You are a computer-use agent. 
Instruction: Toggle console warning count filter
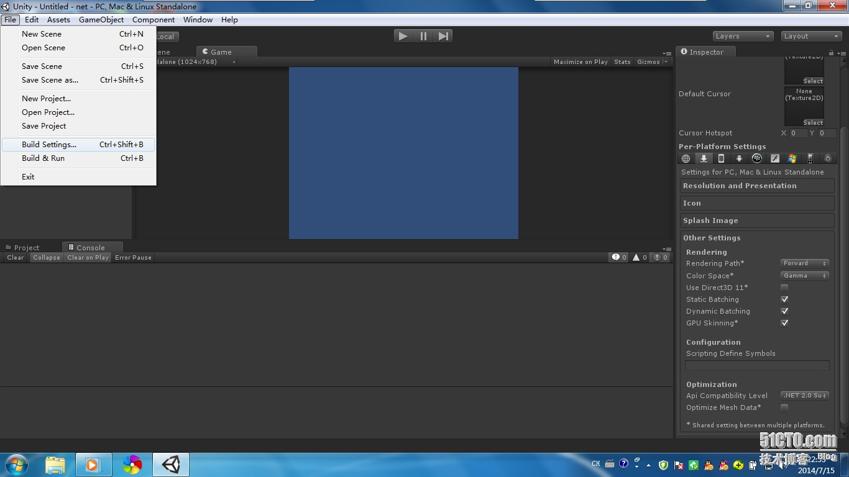click(639, 258)
